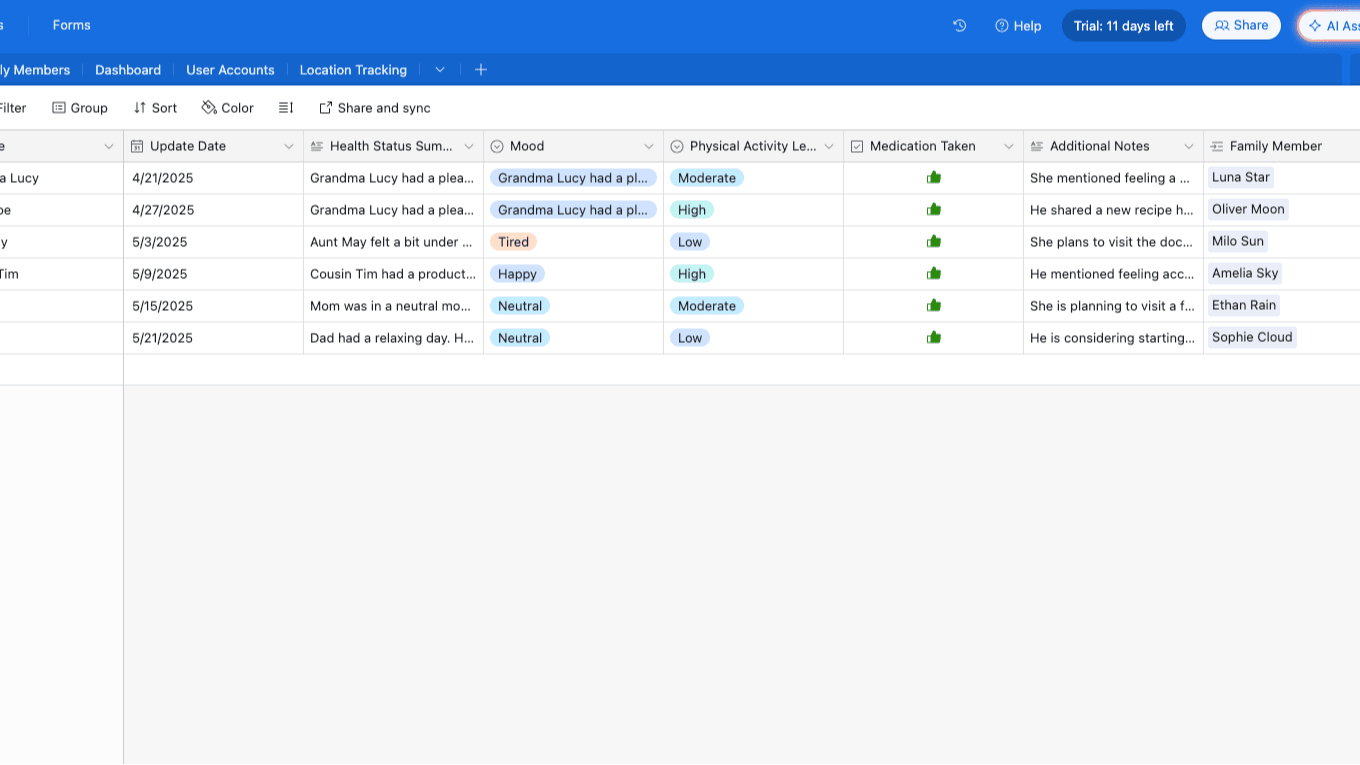Click the plus icon to add a table
This screenshot has height=765, width=1360.
481,70
